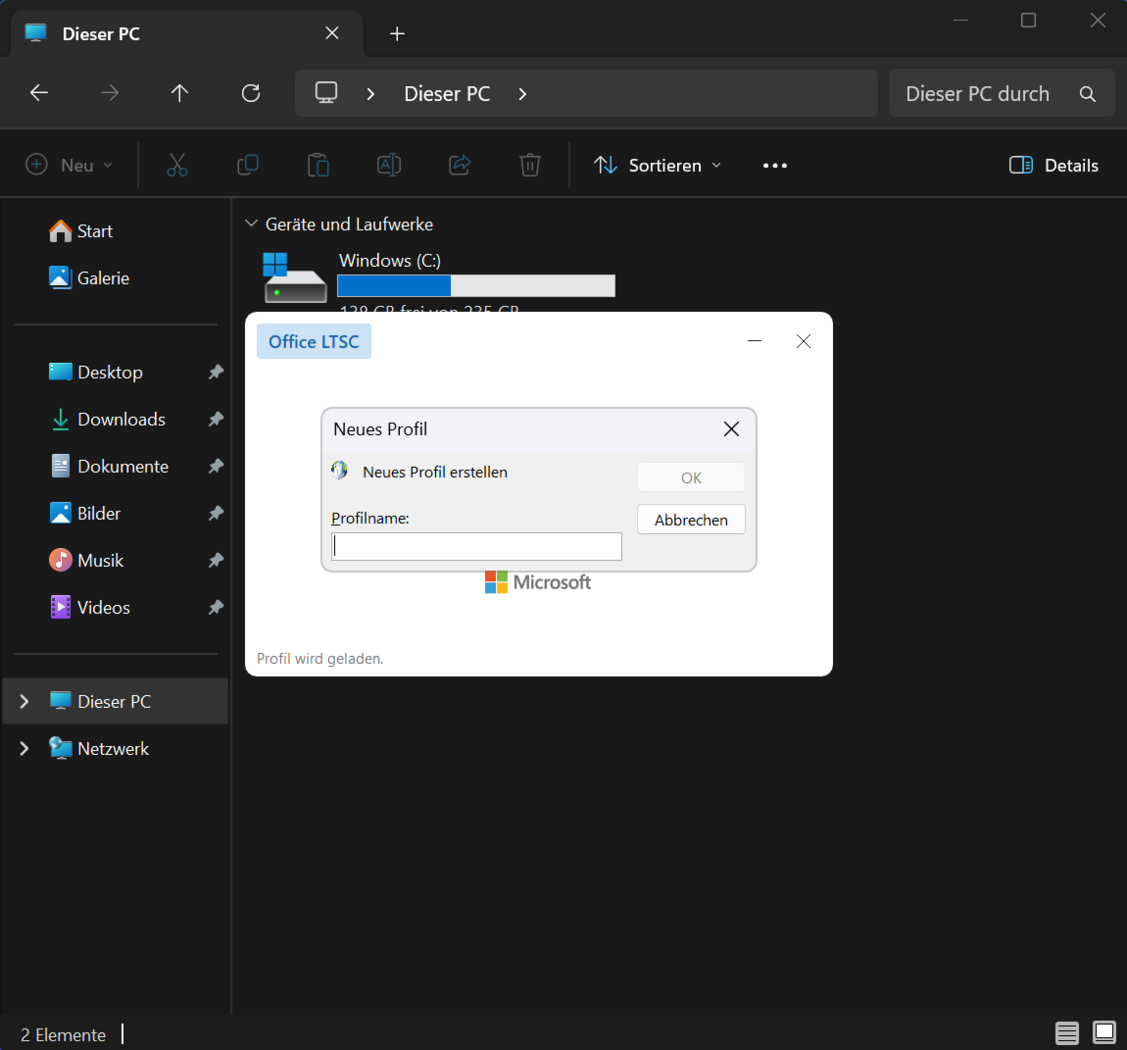This screenshot has height=1050, width=1127.
Task: Click the Cut scissors icon
Action: point(178,165)
